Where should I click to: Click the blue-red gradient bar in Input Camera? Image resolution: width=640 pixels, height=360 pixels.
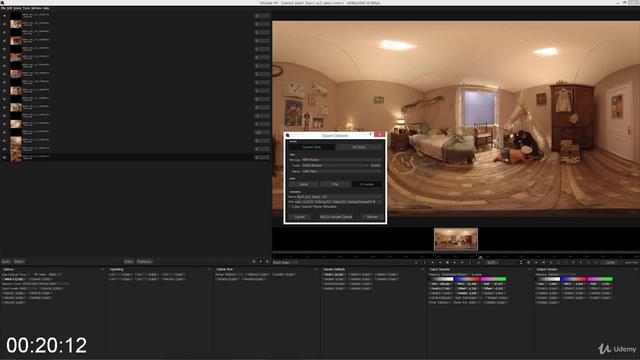coord(467,279)
